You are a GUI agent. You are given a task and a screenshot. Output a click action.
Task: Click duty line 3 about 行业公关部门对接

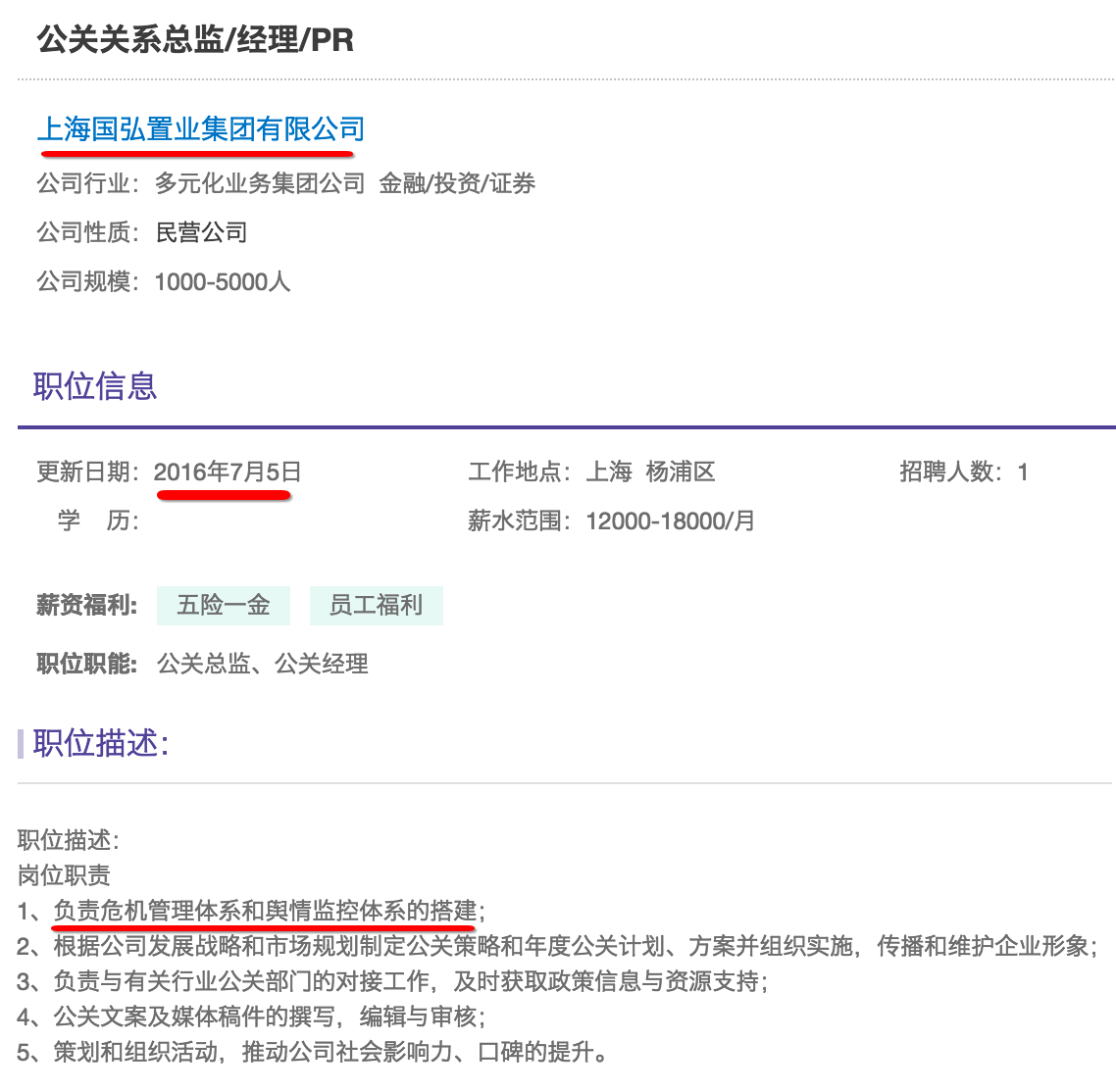pyautogui.click(x=393, y=982)
